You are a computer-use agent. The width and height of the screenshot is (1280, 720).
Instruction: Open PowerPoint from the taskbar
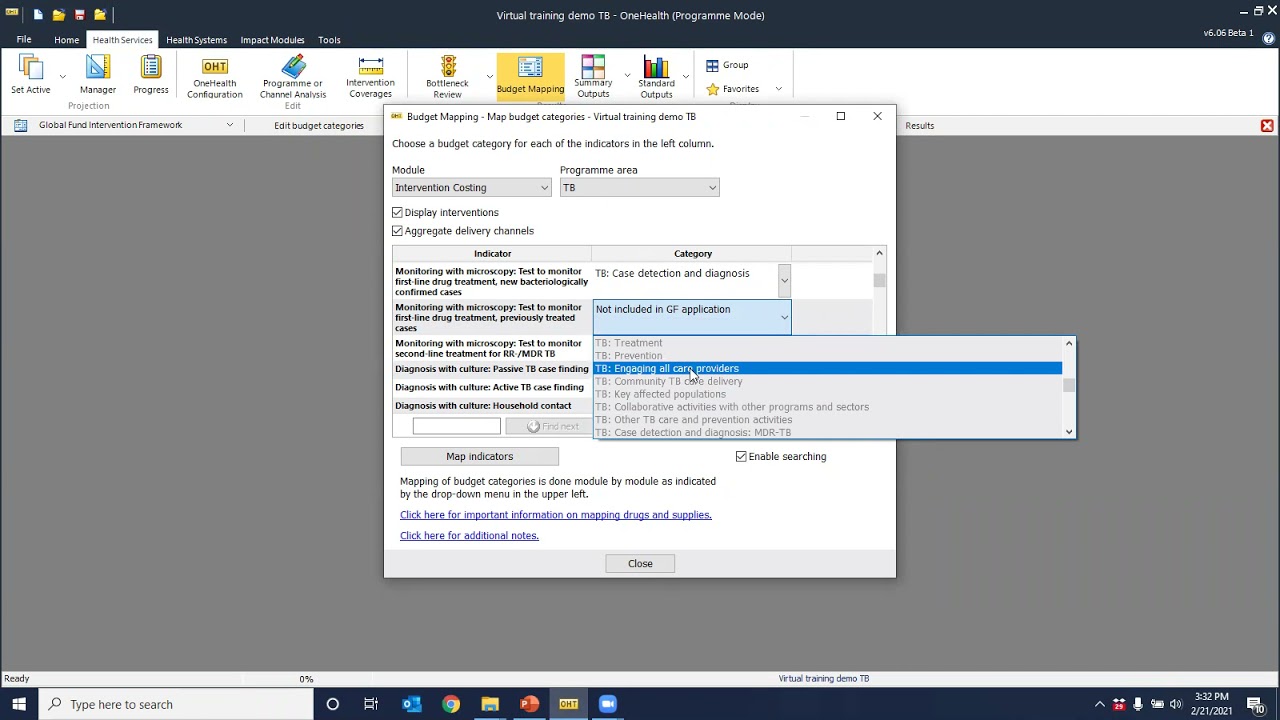click(529, 704)
